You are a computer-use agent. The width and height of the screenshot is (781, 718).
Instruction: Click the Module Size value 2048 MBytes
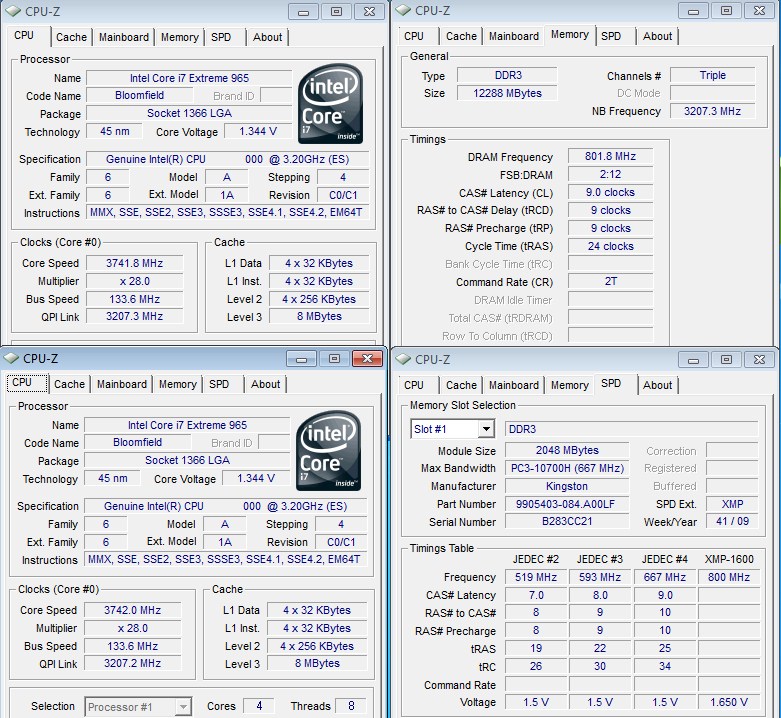(x=567, y=450)
